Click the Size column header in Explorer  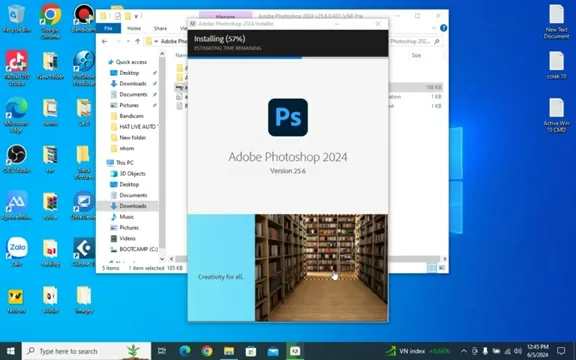click(x=416, y=55)
